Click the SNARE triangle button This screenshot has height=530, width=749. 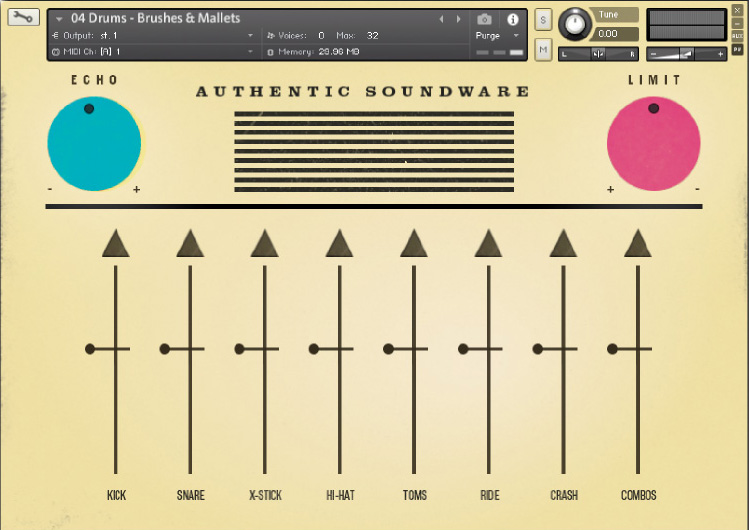[x=190, y=244]
